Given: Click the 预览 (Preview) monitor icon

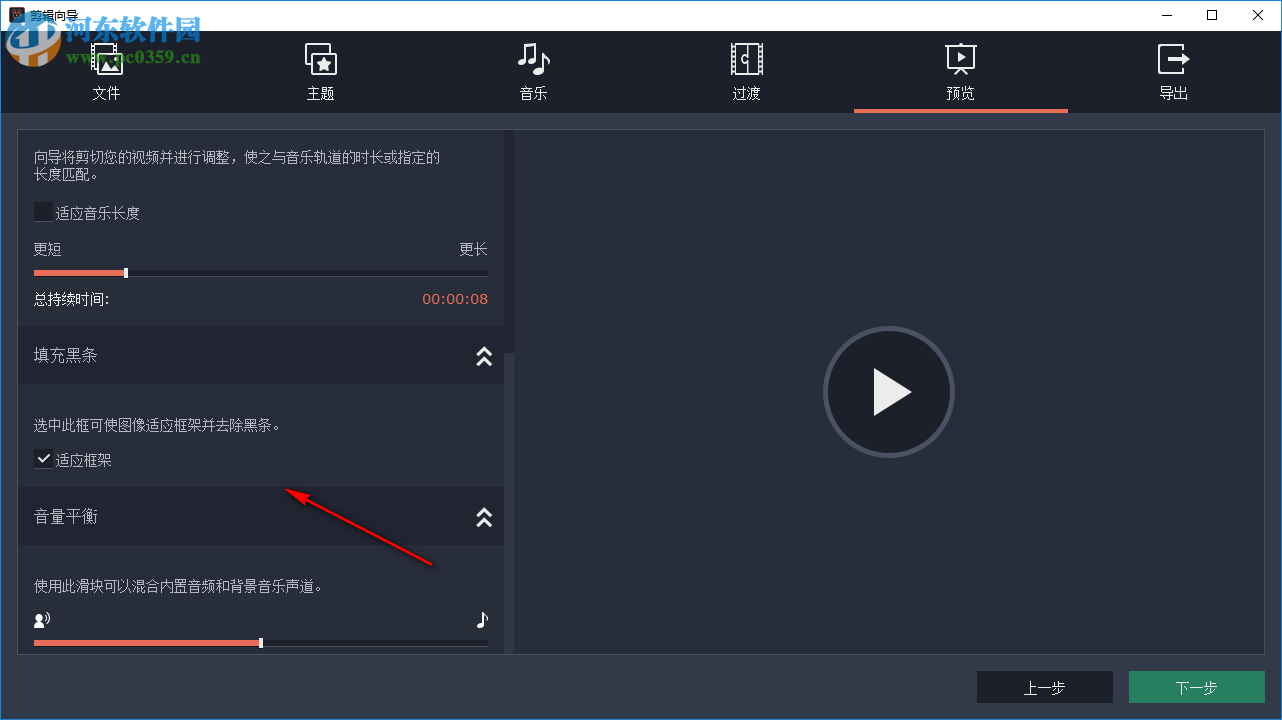Looking at the screenshot, I should click(x=959, y=58).
